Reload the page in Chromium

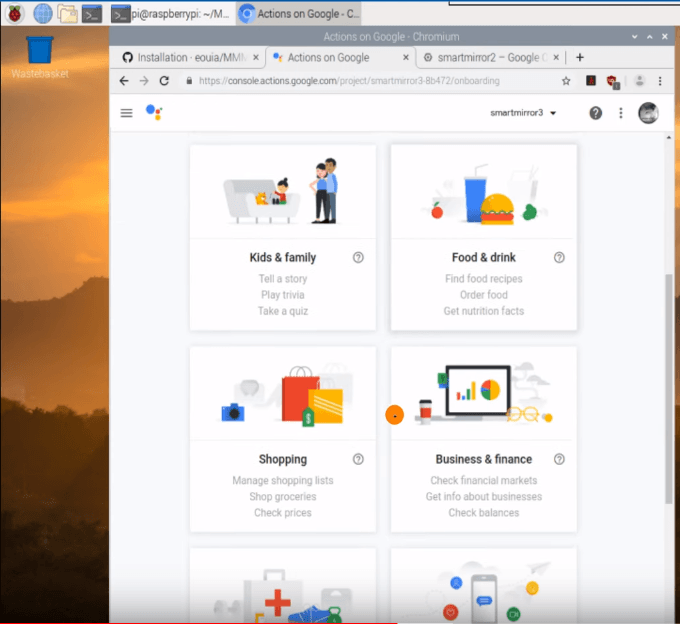[165, 81]
